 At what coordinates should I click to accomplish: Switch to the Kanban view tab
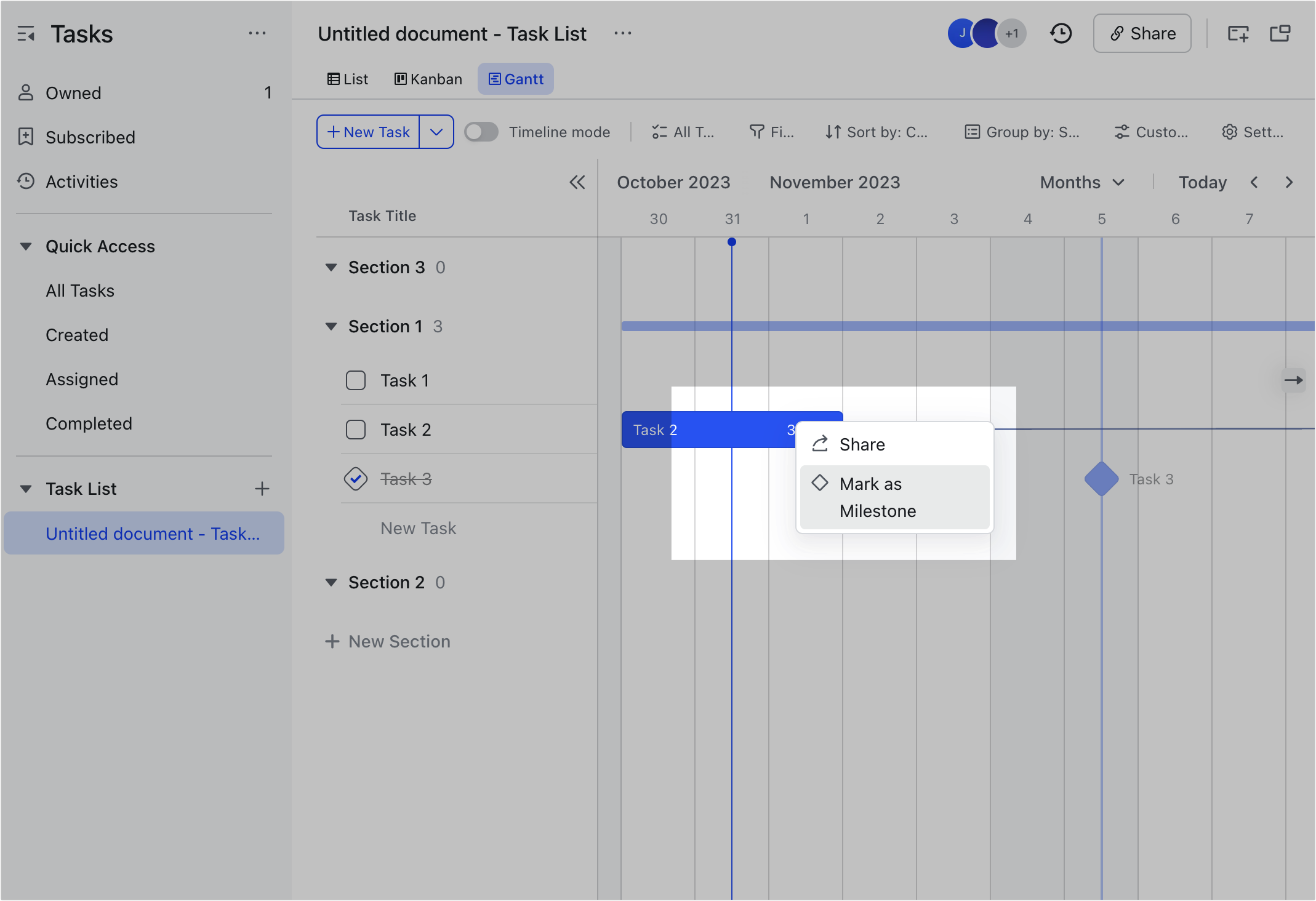(x=428, y=79)
